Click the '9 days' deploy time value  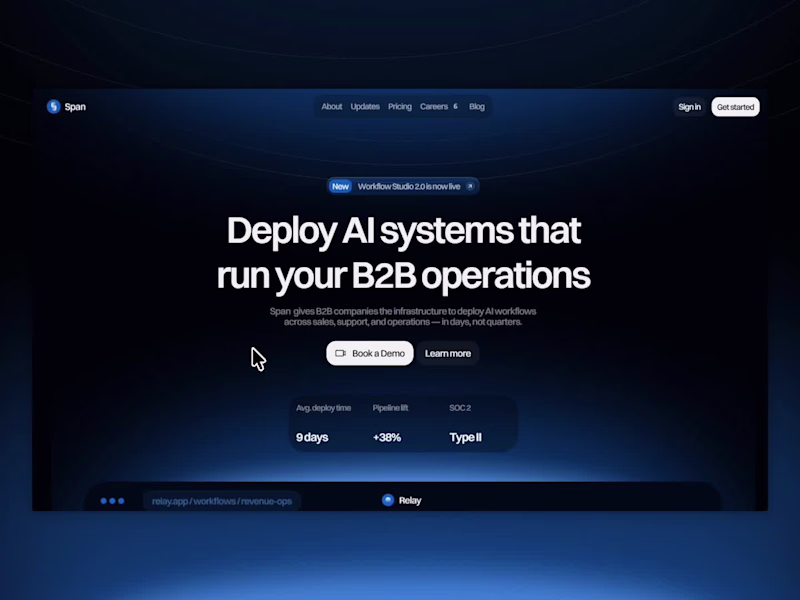click(312, 437)
